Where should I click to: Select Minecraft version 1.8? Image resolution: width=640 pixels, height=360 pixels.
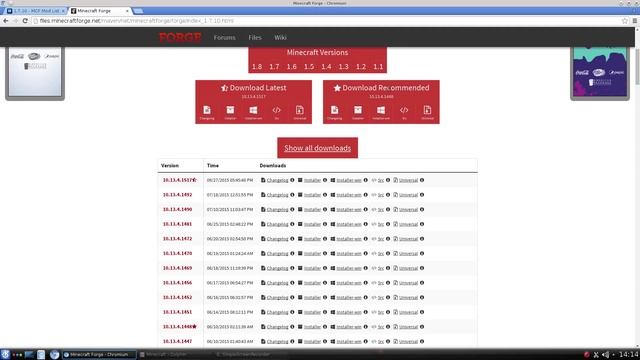[257, 67]
